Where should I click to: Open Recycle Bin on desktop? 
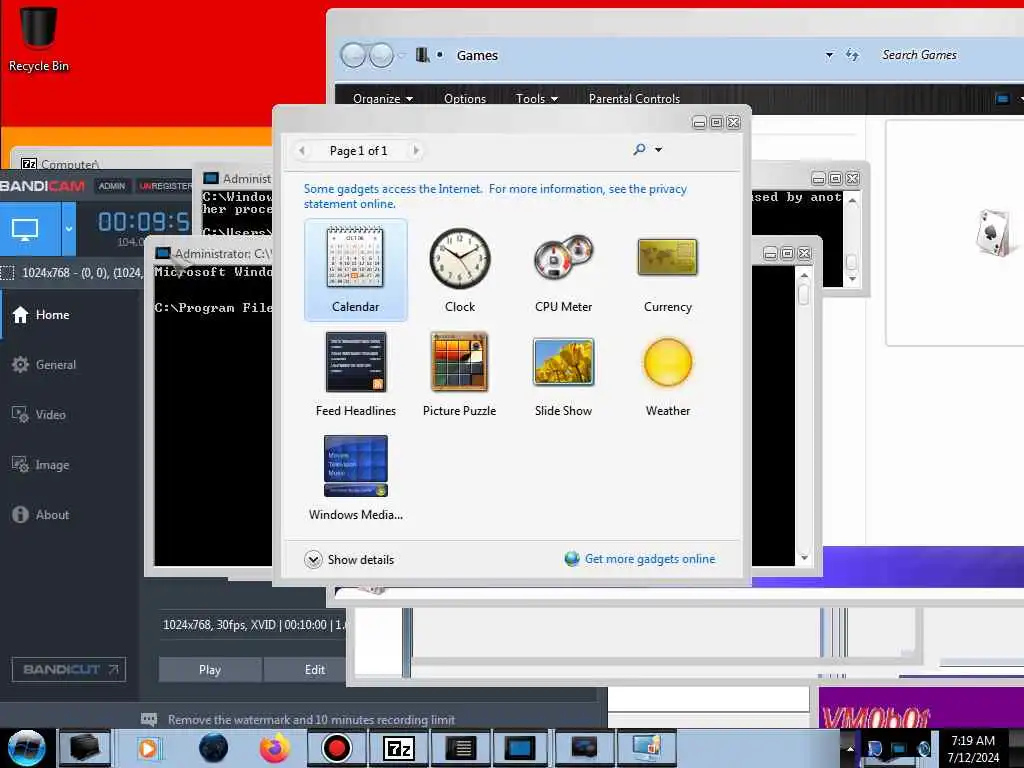click(x=38, y=37)
